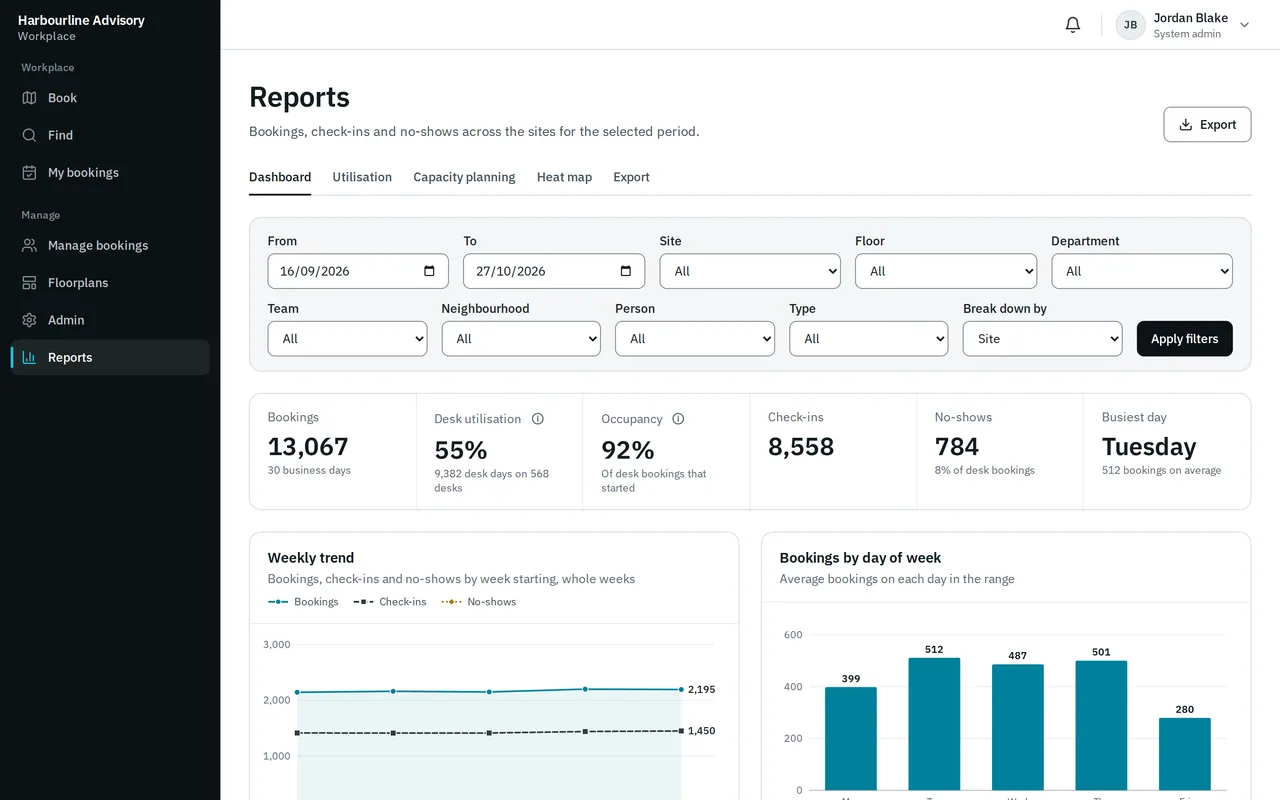Screen dimensions: 1280x800
Task: Switch to the Export tab
Action: [631, 177]
